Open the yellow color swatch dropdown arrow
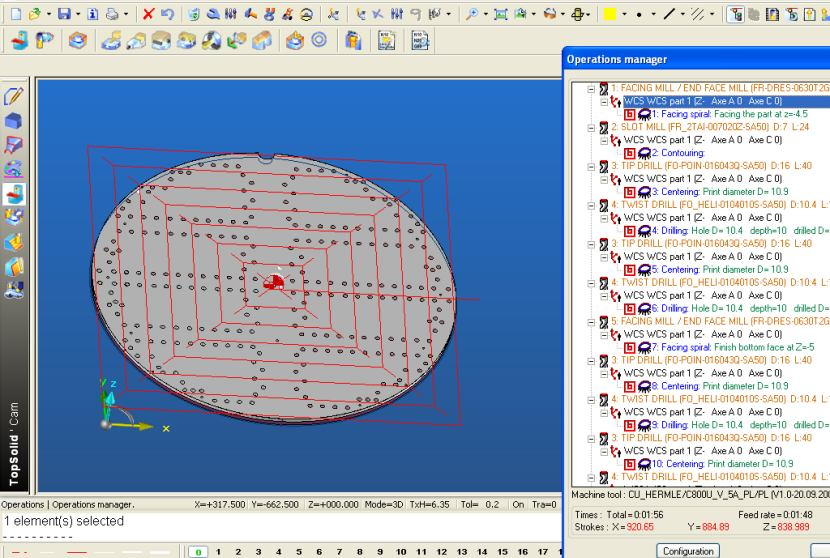 (x=625, y=14)
